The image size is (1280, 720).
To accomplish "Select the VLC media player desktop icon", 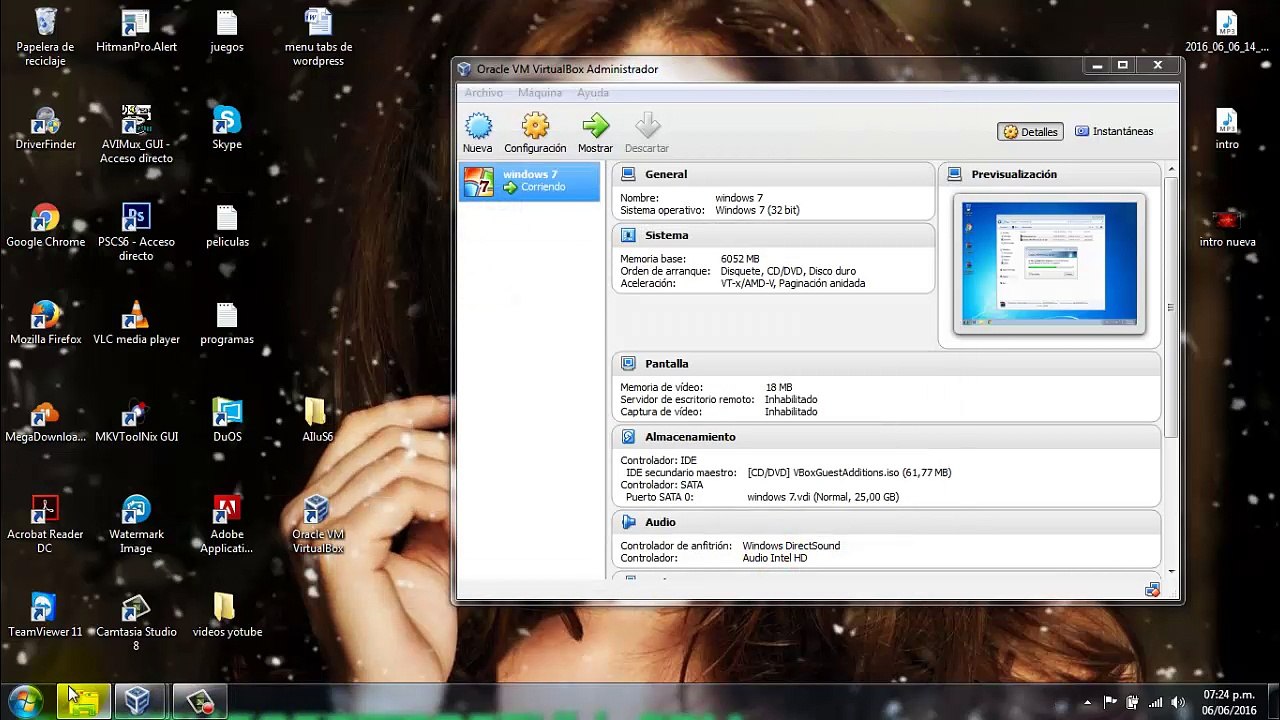I will click(136, 314).
